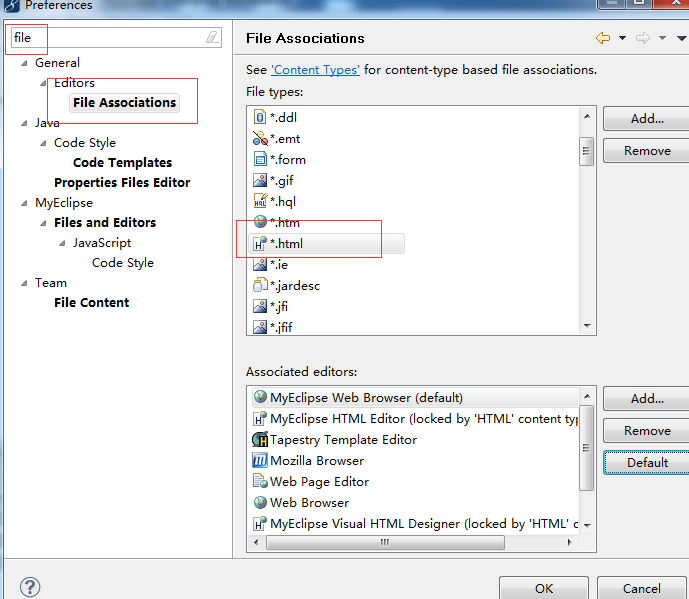Image resolution: width=689 pixels, height=599 pixels.
Task: Click Remove next to Associated editors
Action: click(646, 431)
